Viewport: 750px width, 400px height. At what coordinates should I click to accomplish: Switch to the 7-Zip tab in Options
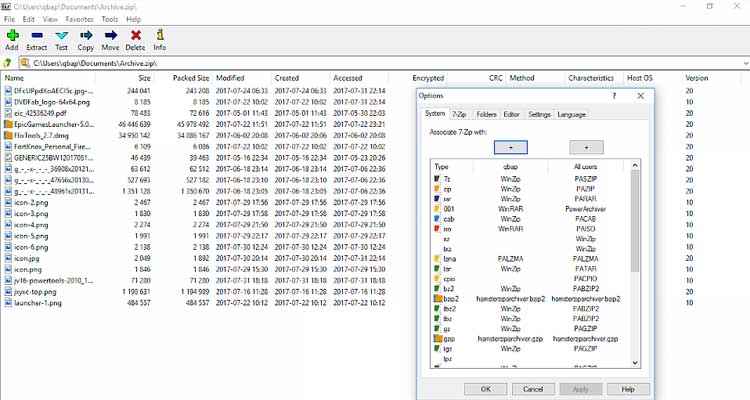pos(459,114)
